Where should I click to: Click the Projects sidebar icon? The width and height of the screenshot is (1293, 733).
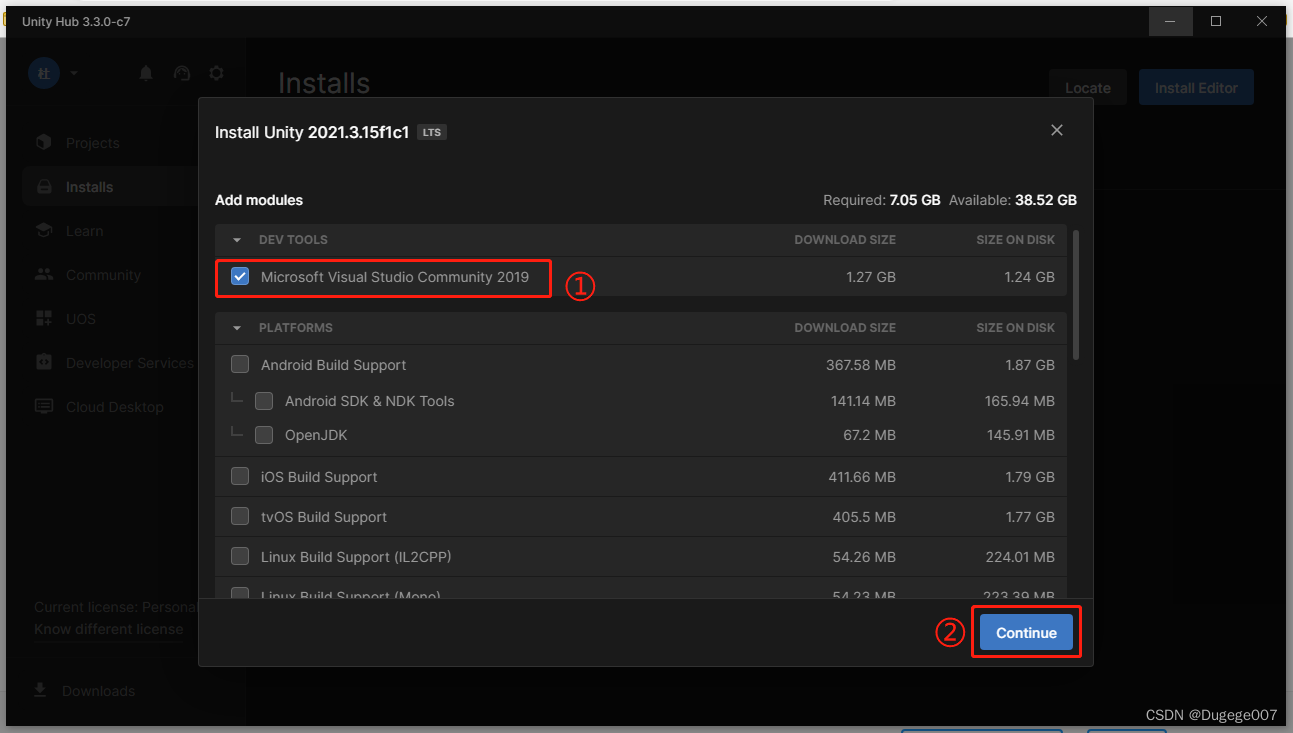point(44,143)
